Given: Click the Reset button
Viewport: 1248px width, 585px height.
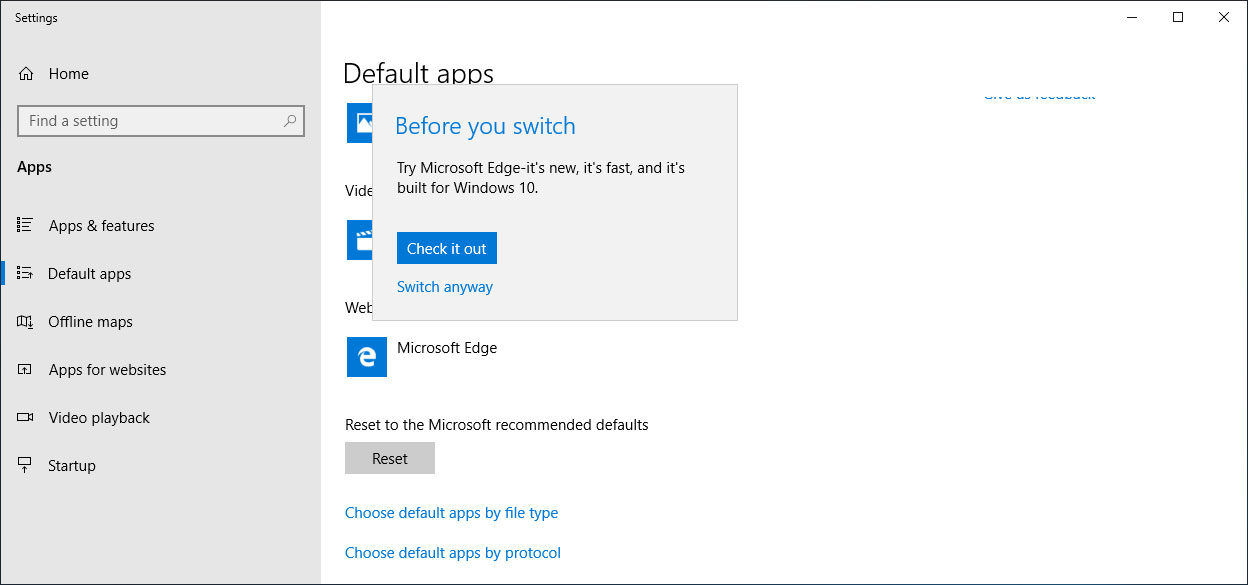Looking at the screenshot, I should (390, 458).
